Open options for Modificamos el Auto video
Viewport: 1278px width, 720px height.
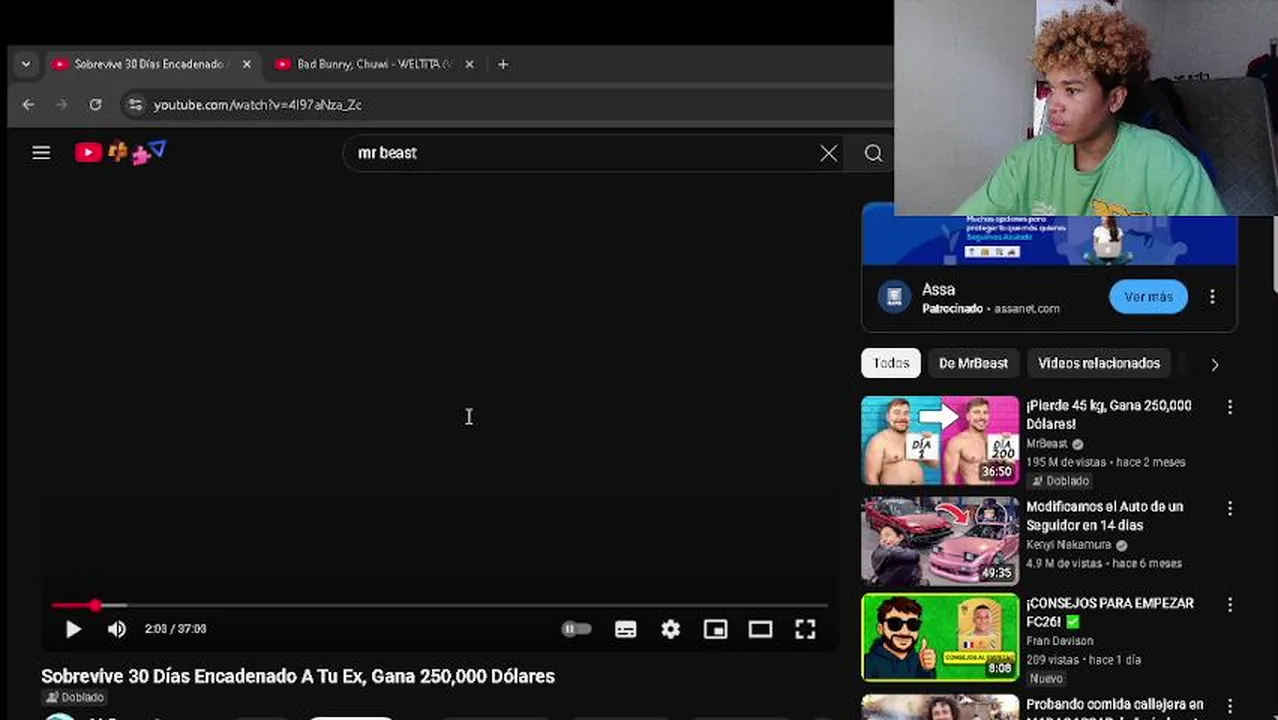coord(1230,508)
